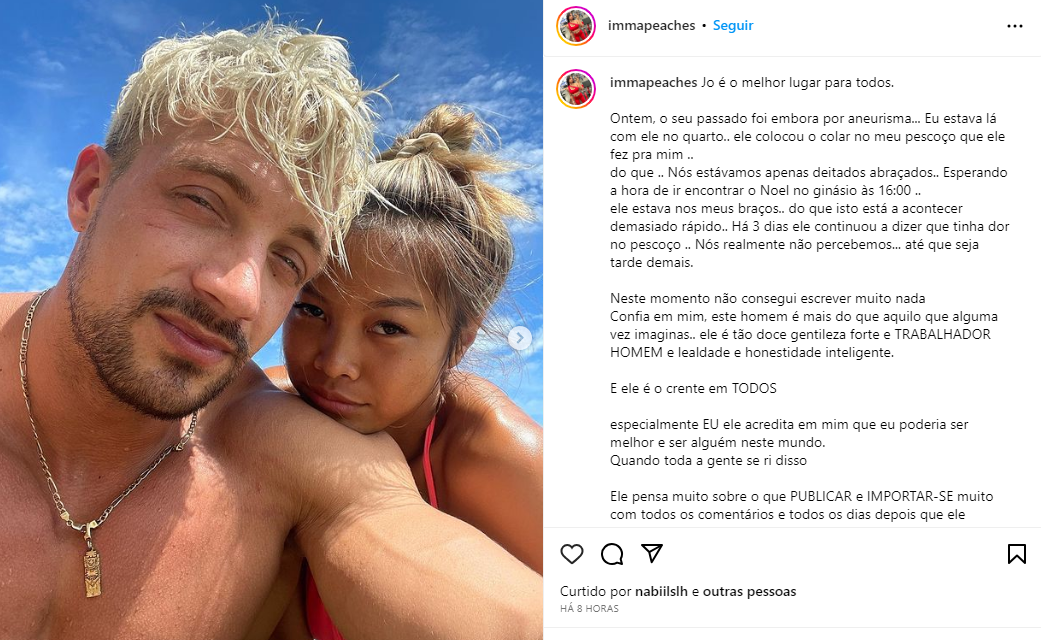Open the immapeaches profile from header username
1041x640 pixels.
651,25
